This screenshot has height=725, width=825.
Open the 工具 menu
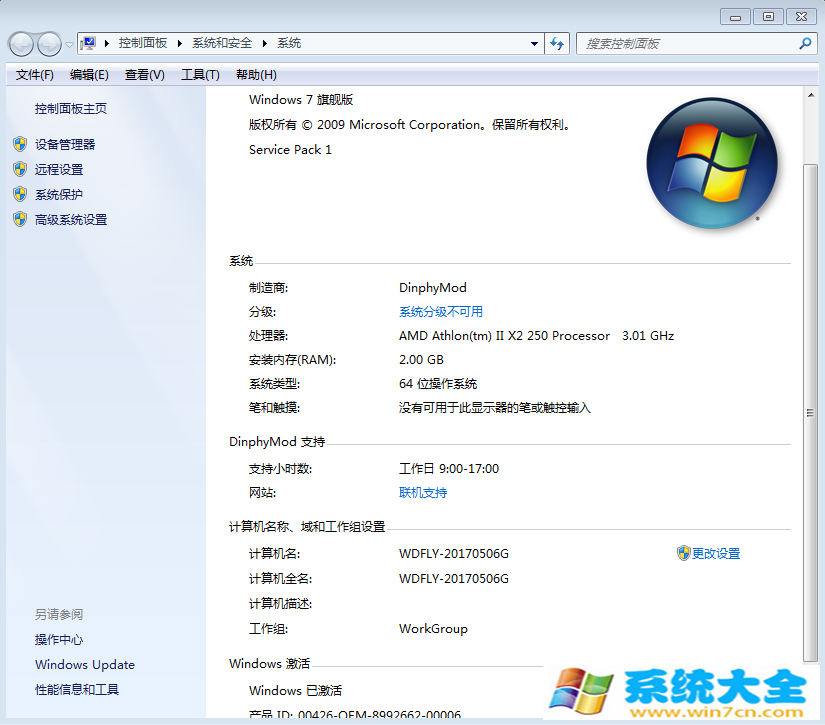click(199, 74)
